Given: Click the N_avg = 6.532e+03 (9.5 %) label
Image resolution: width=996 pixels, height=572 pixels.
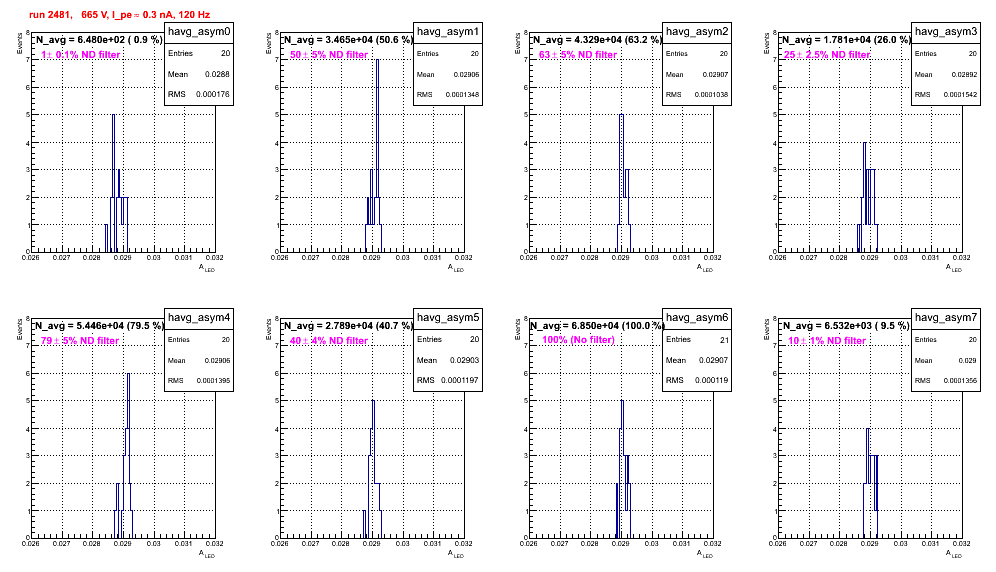Looking at the screenshot, I should coord(846,326).
